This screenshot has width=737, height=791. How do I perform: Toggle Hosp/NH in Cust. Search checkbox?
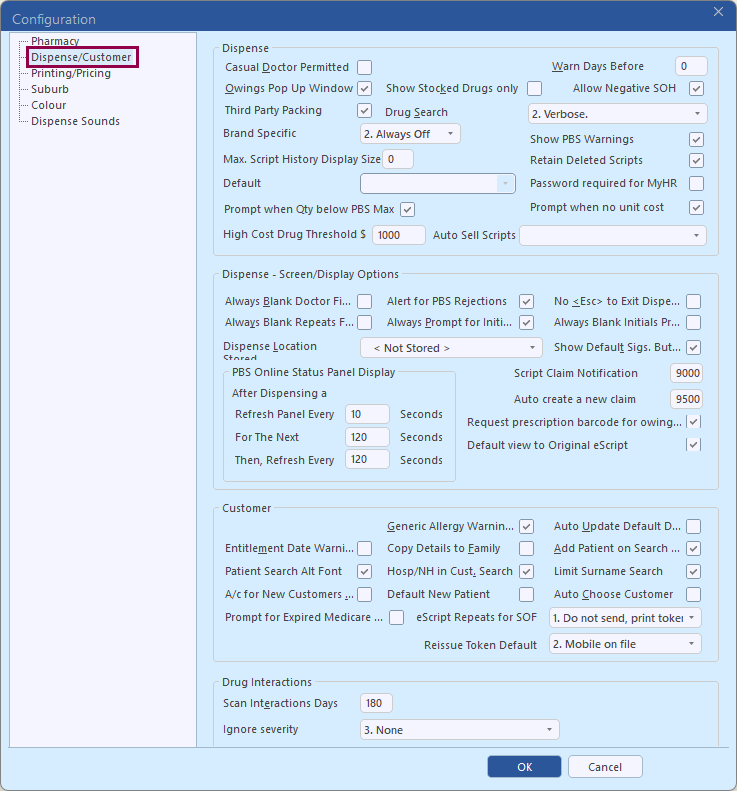(x=527, y=572)
